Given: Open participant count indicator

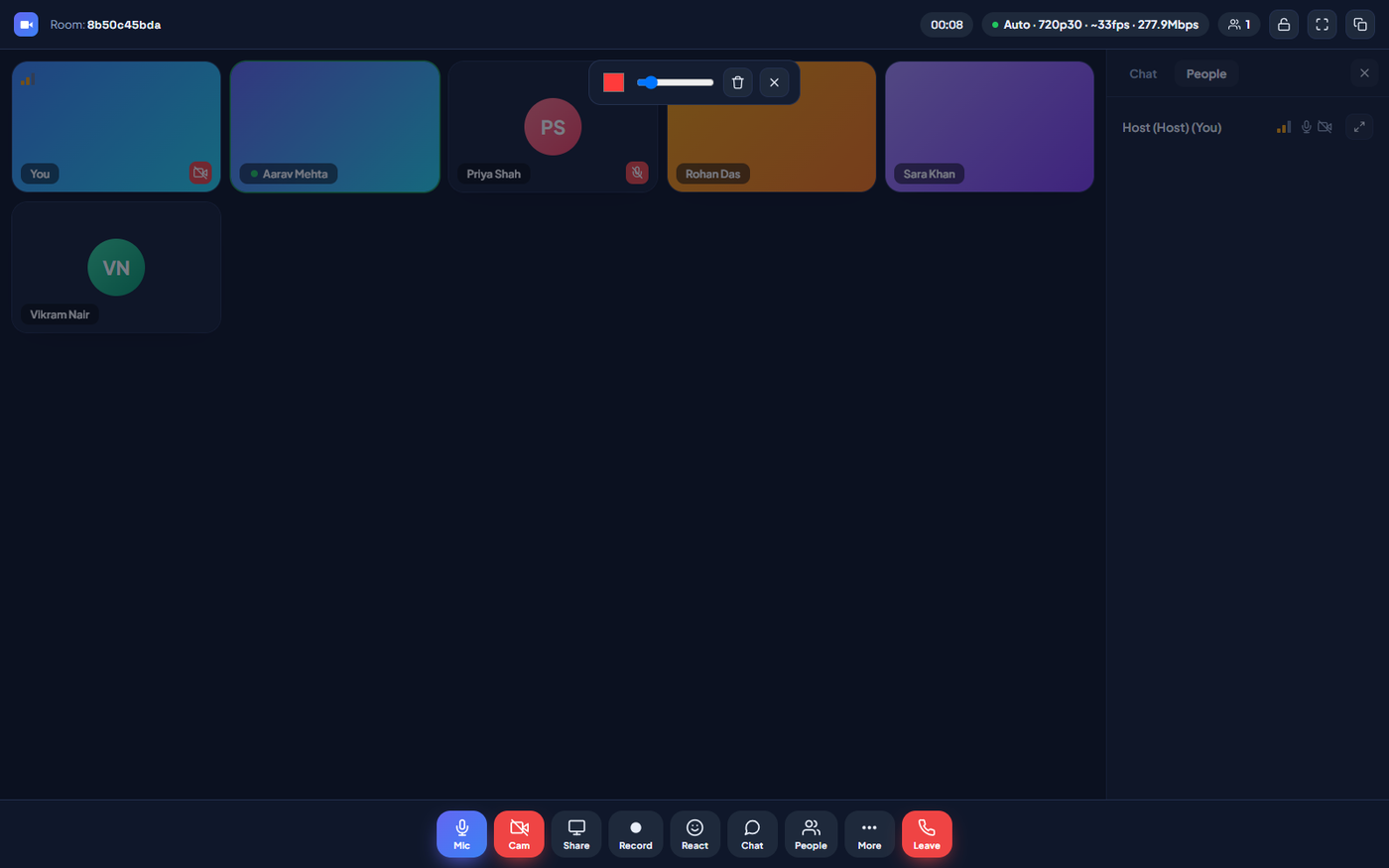Looking at the screenshot, I should (x=1239, y=25).
